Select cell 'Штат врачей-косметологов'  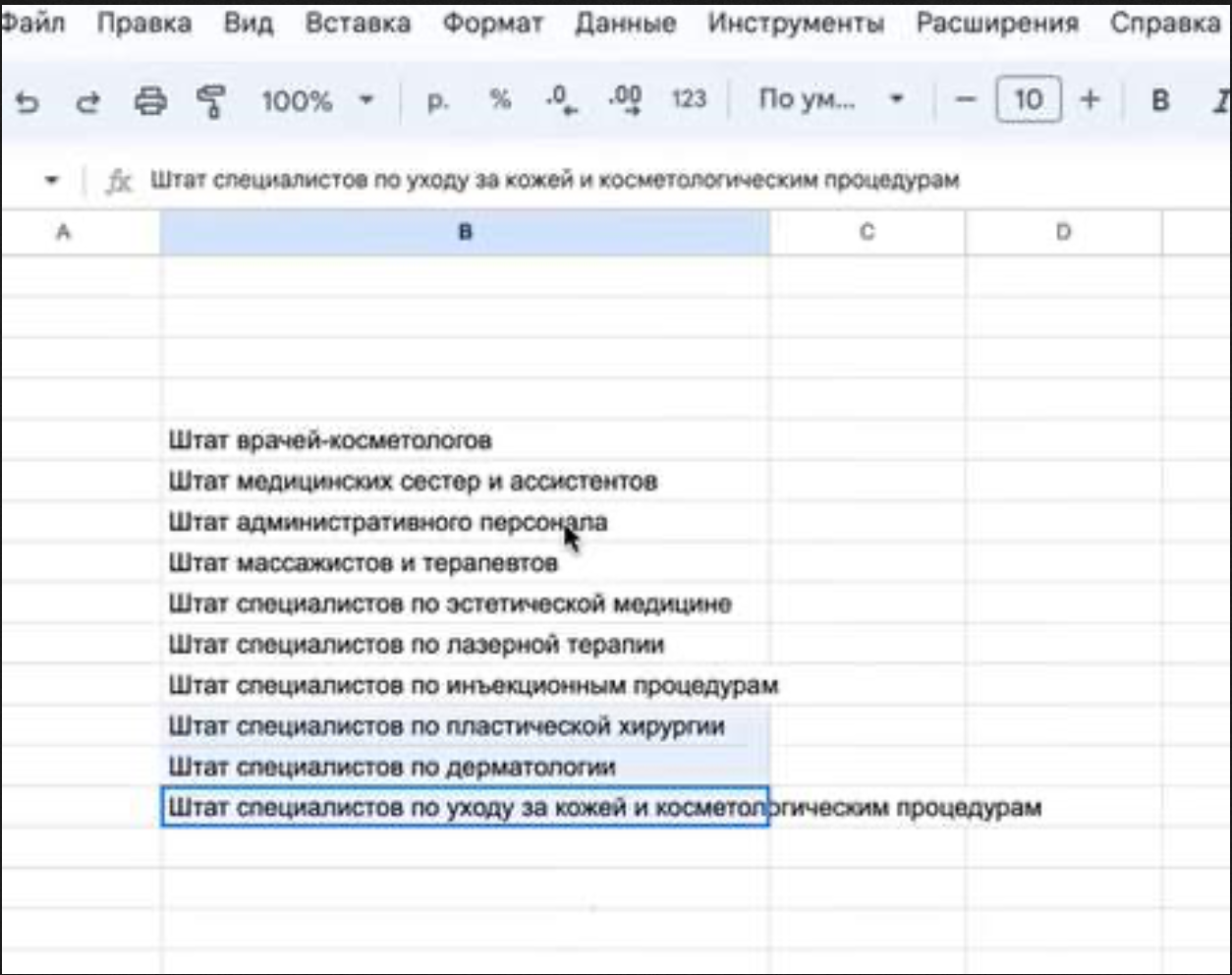465,440
